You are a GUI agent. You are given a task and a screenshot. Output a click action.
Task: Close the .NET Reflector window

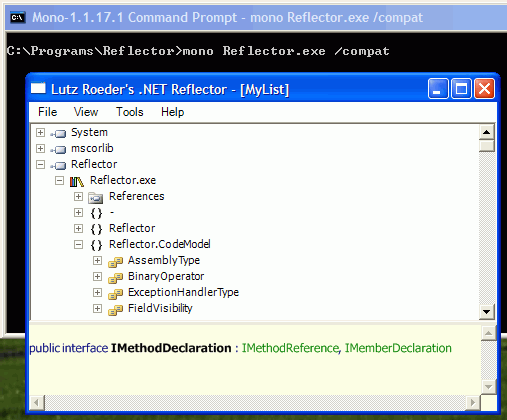click(x=484, y=89)
